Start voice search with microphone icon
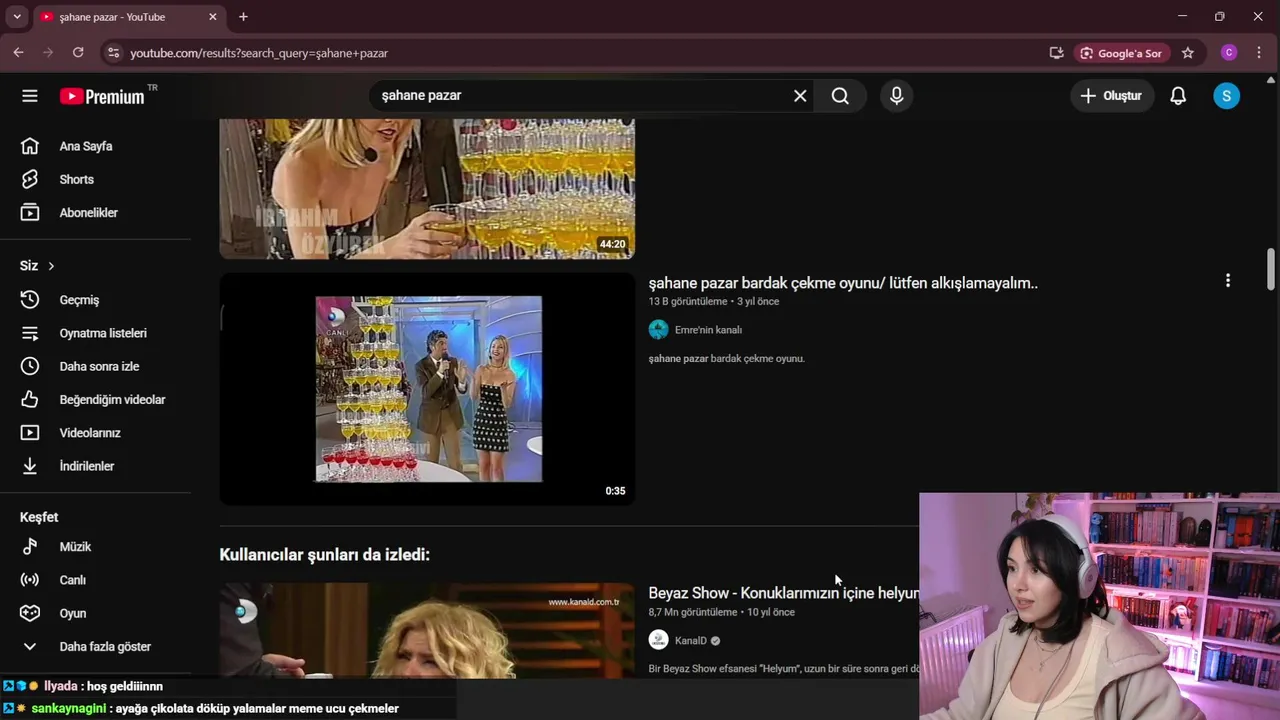Image resolution: width=1280 pixels, height=720 pixels. 896,96
